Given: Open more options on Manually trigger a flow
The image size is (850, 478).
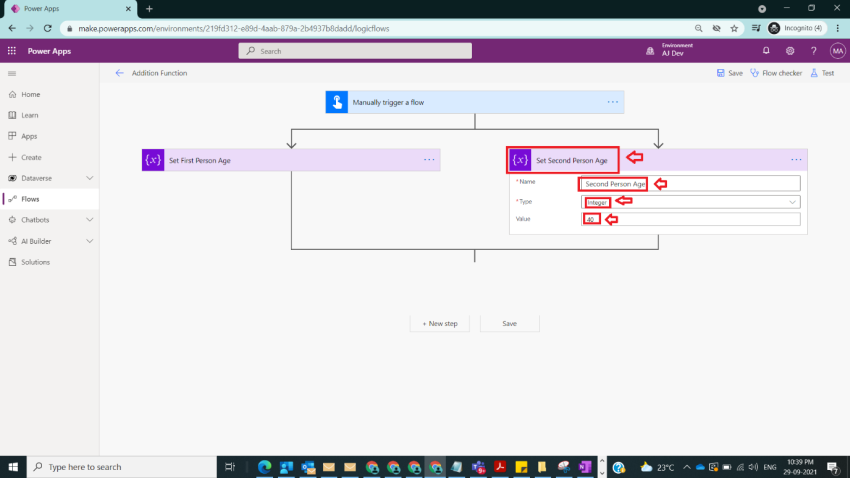Looking at the screenshot, I should tap(613, 102).
